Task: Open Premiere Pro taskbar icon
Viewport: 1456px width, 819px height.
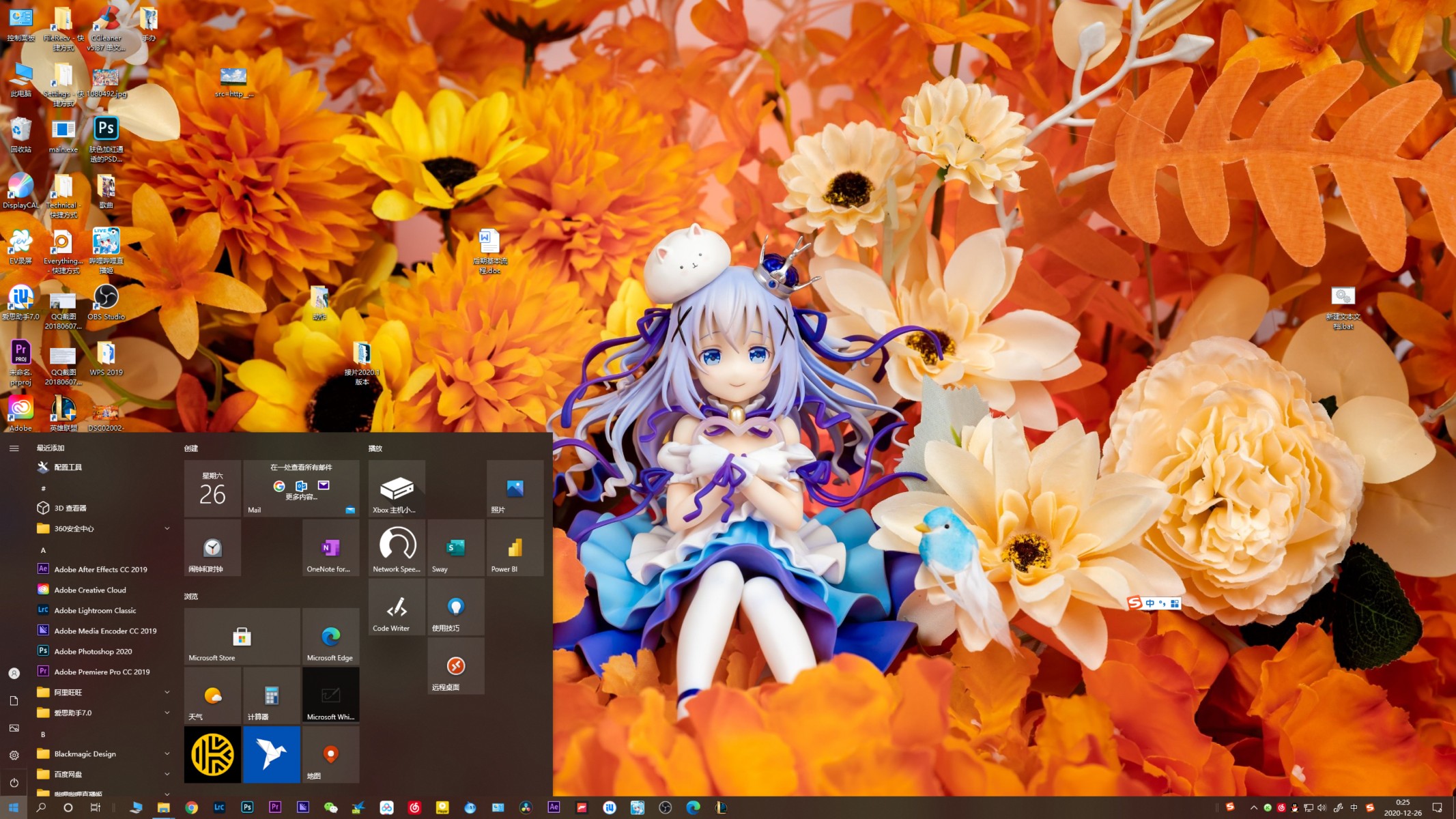Action: point(275,807)
